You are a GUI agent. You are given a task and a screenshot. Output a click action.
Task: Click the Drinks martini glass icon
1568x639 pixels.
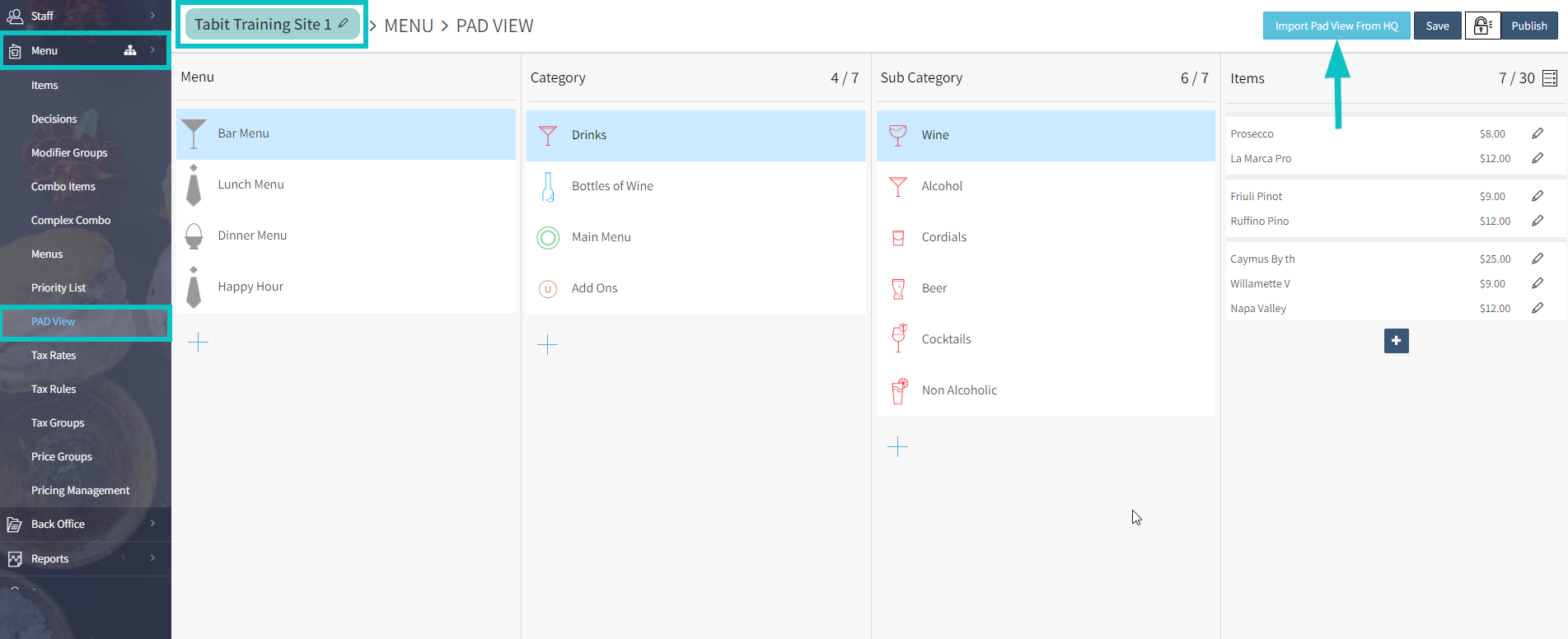(x=548, y=135)
